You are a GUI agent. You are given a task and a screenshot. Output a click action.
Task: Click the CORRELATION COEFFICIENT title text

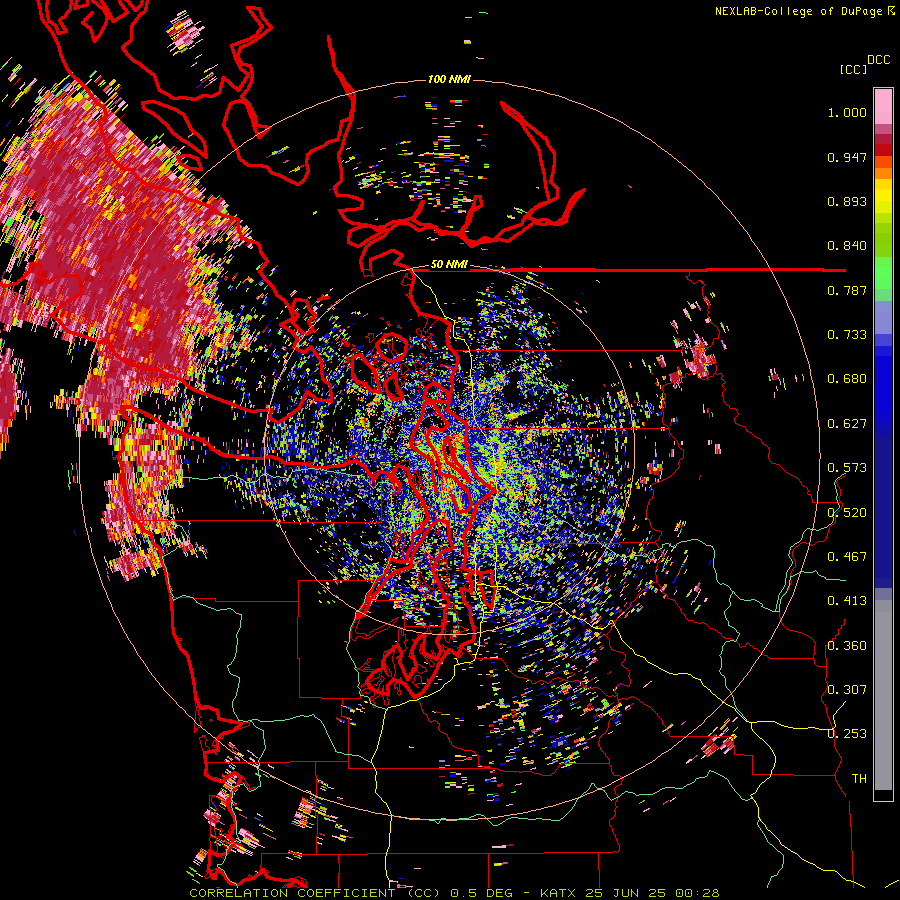292,893
